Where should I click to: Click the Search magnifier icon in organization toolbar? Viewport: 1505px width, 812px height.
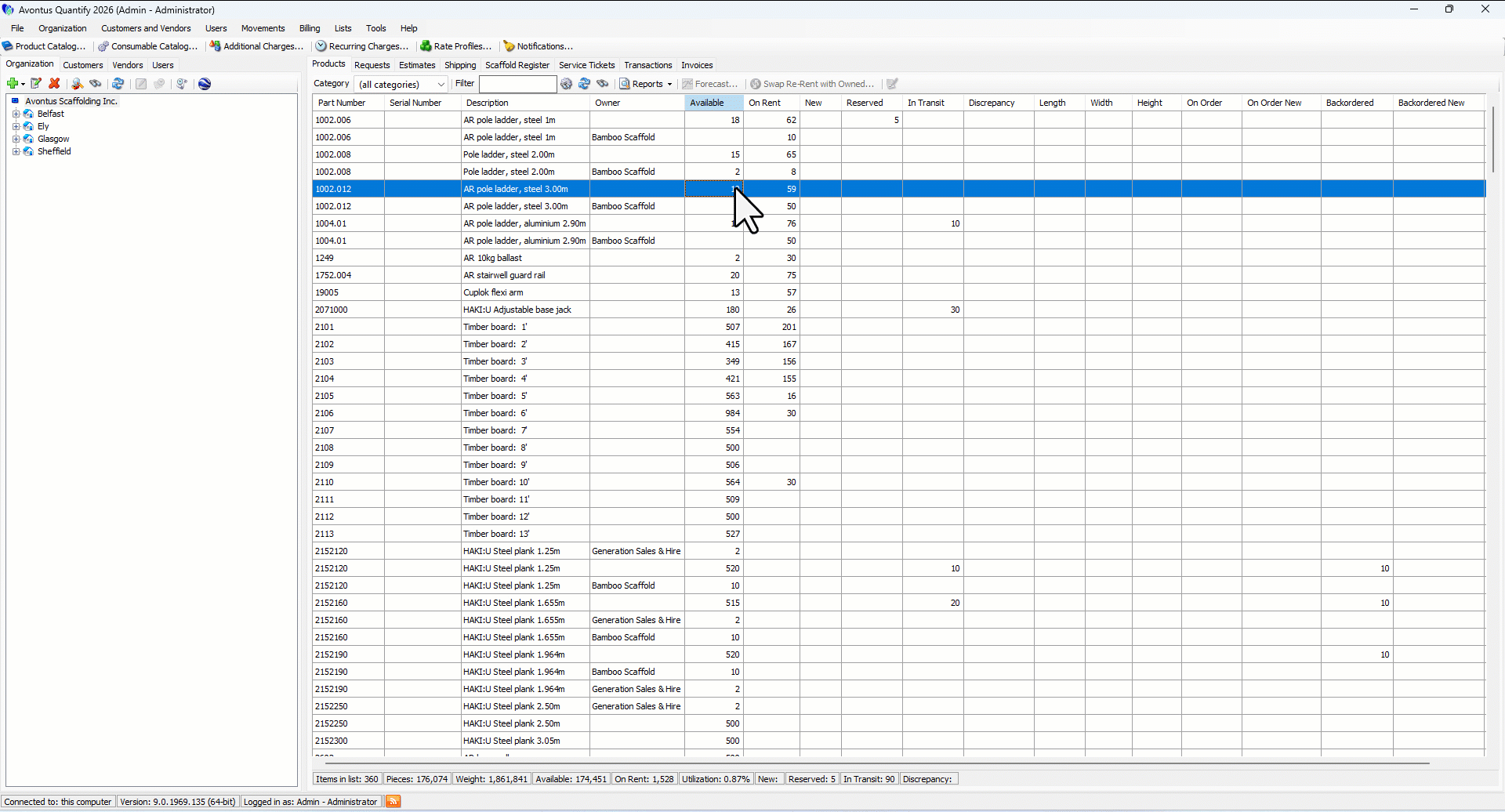click(77, 84)
